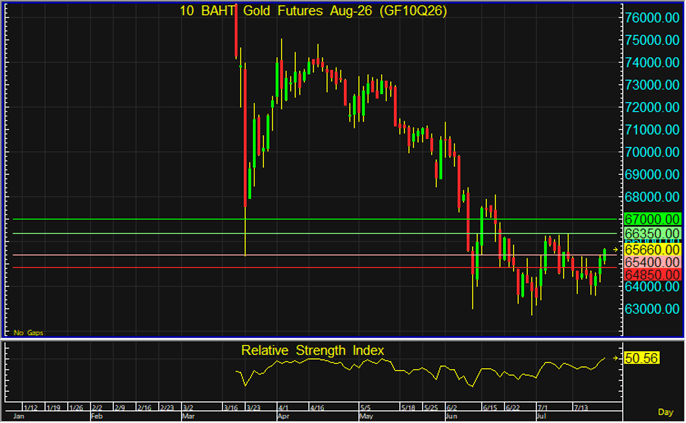
Task: Pick the 5/25 date label
Action: [x=431, y=408]
